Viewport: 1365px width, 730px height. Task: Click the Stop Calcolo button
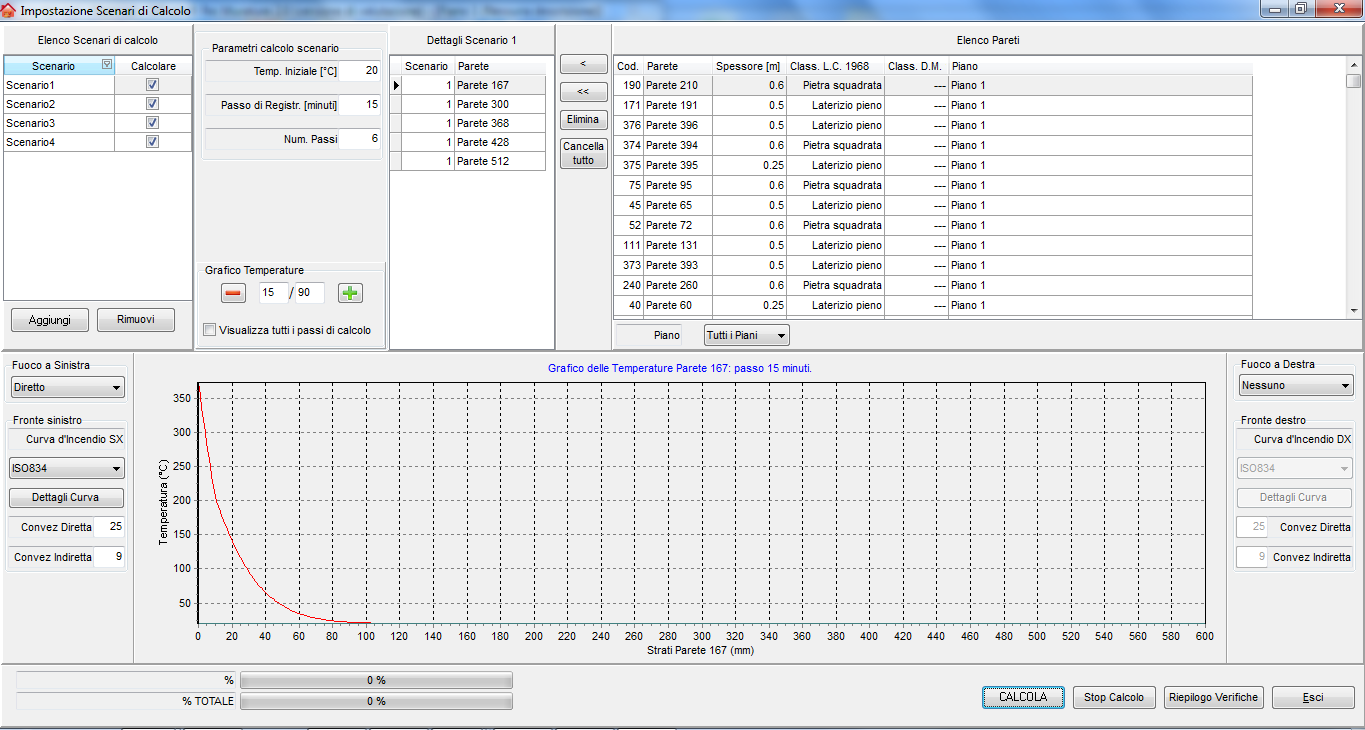tap(1114, 697)
